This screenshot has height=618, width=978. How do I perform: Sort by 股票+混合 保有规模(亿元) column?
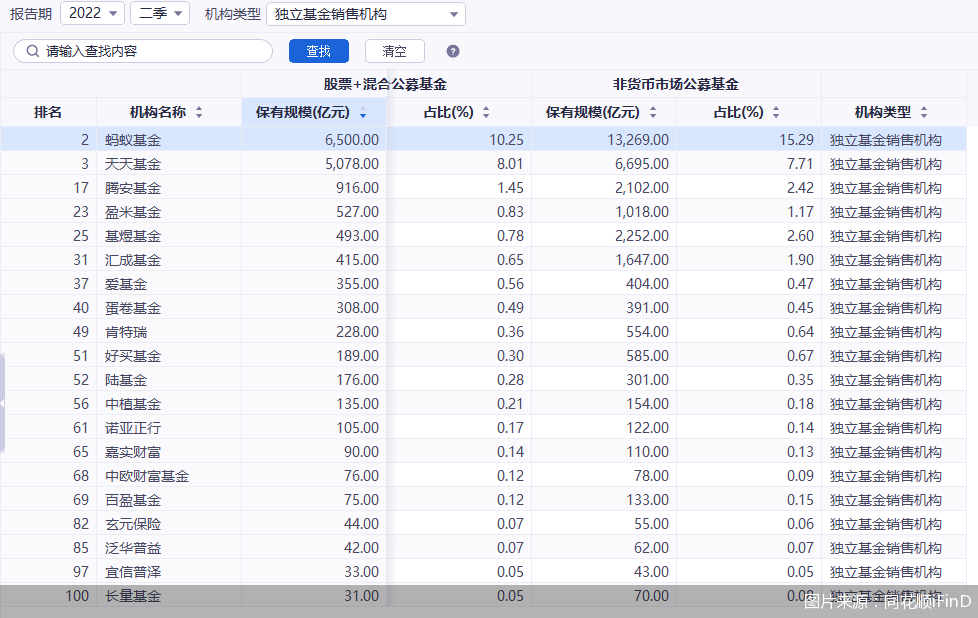click(x=362, y=112)
